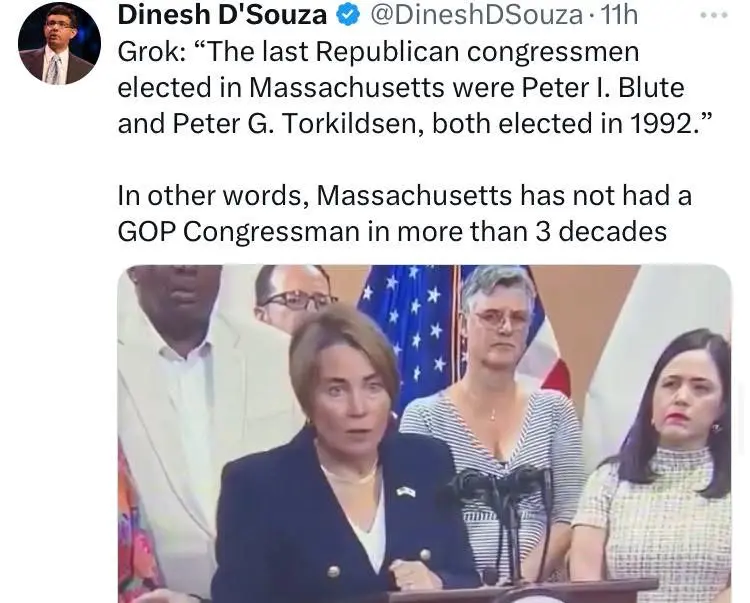Screen dimensions: 750x603
Task: Open the @DineshDSouza handle link
Action: click(x=476, y=15)
